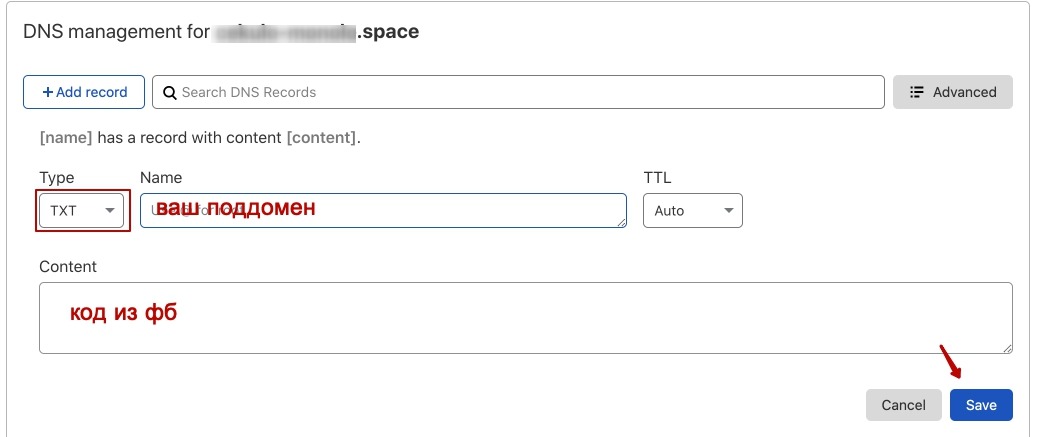Click the Type field label

coord(57,177)
